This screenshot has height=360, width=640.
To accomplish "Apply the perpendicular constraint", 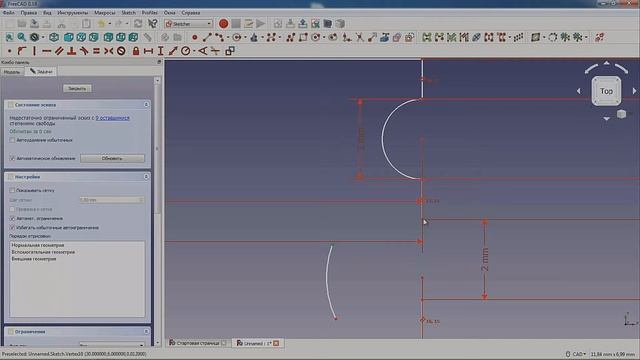I will (x=71, y=51).
